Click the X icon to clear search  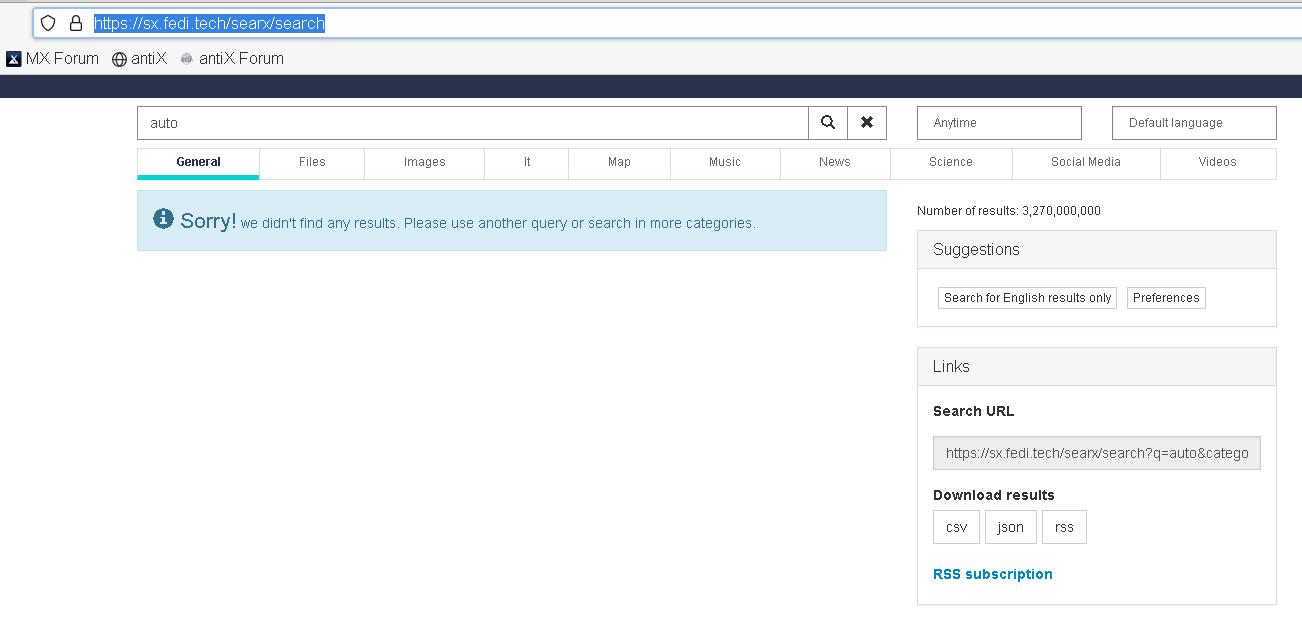866,122
